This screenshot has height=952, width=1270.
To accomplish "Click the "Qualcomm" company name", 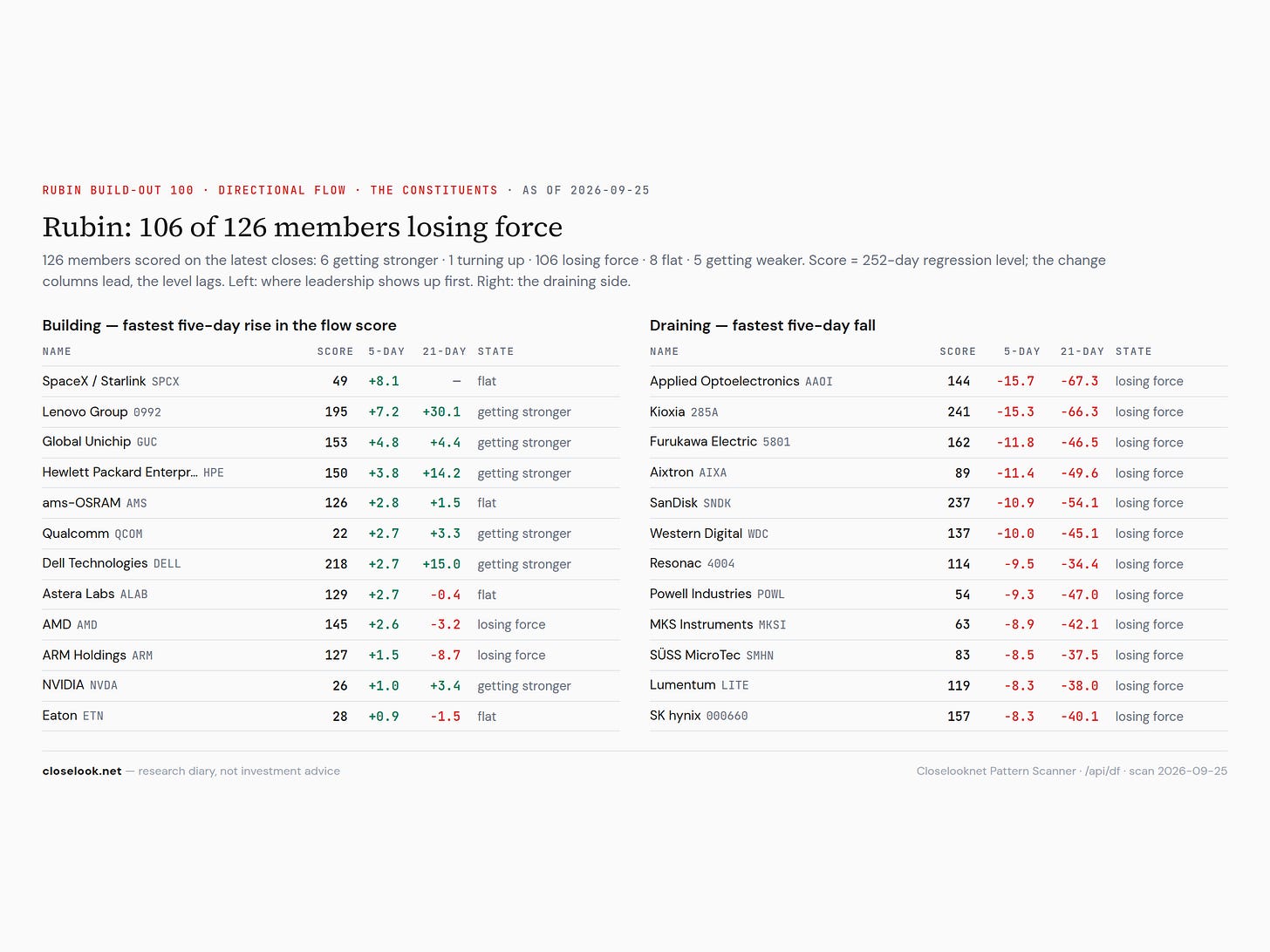I will tap(76, 534).
